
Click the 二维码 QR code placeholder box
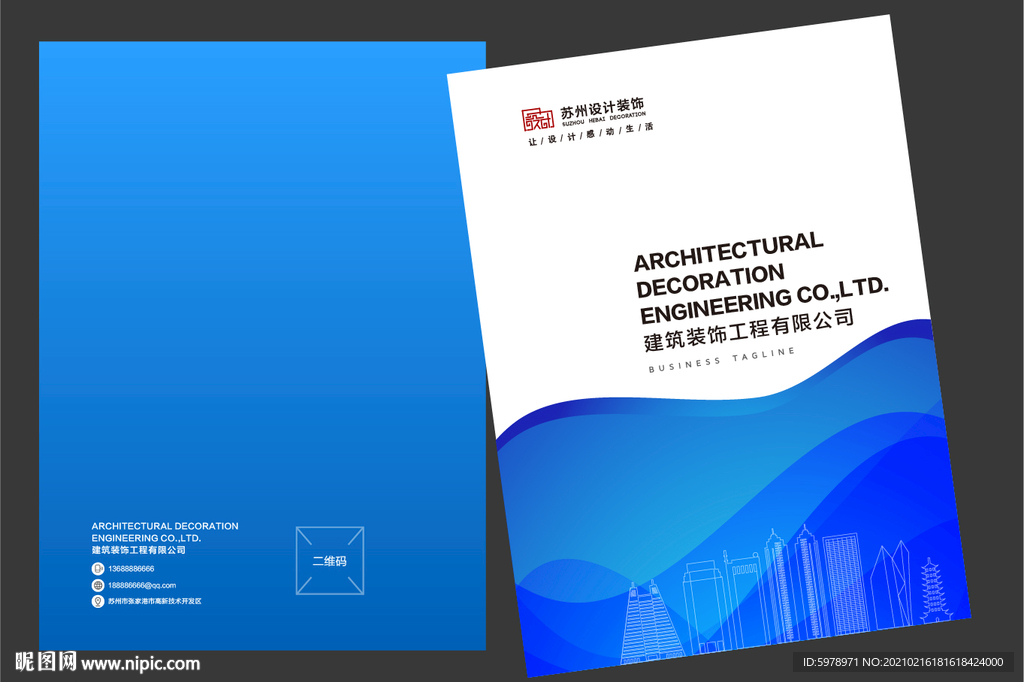click(x=329, y=560)
